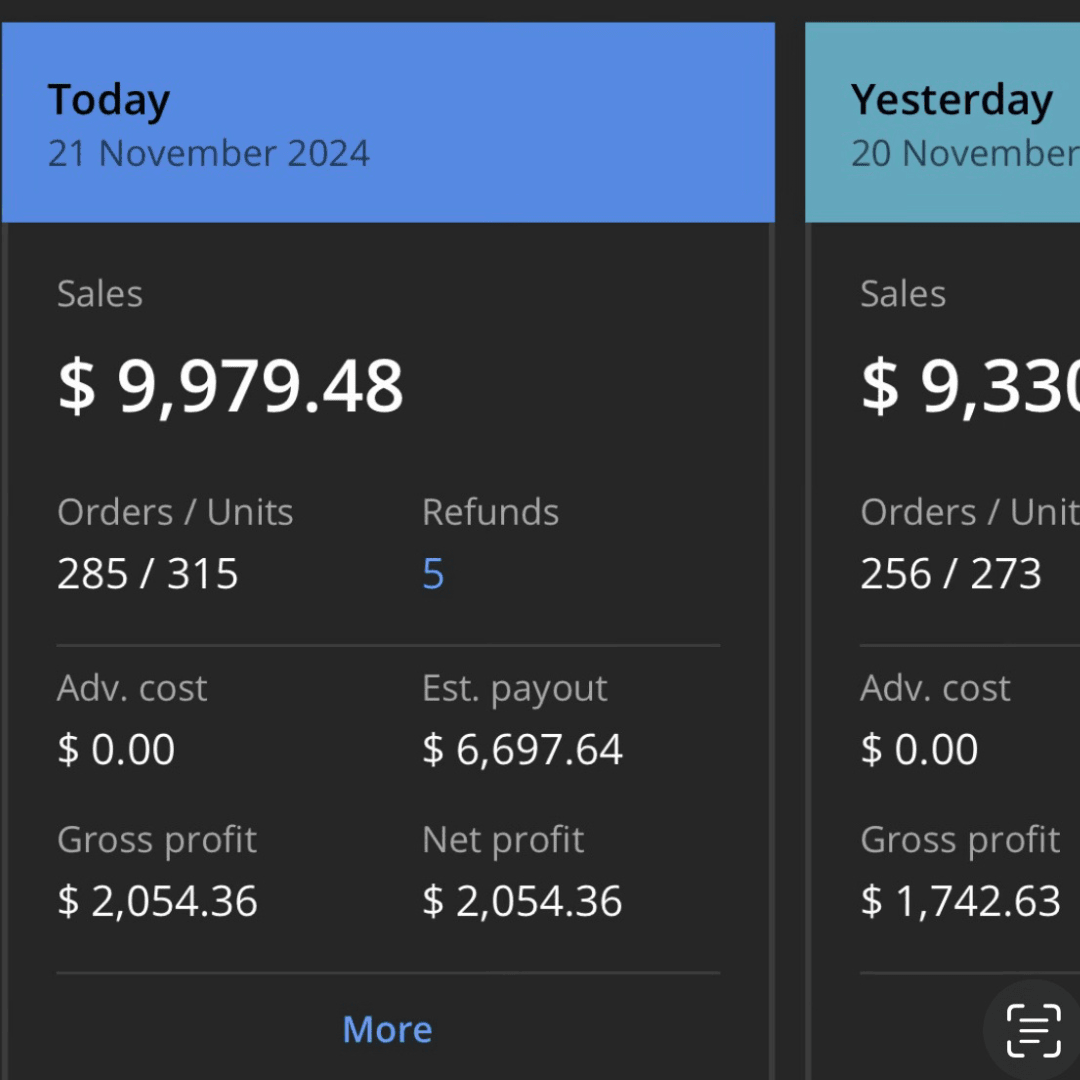
Task: Select the Today card header
Action: coord(388,122)
